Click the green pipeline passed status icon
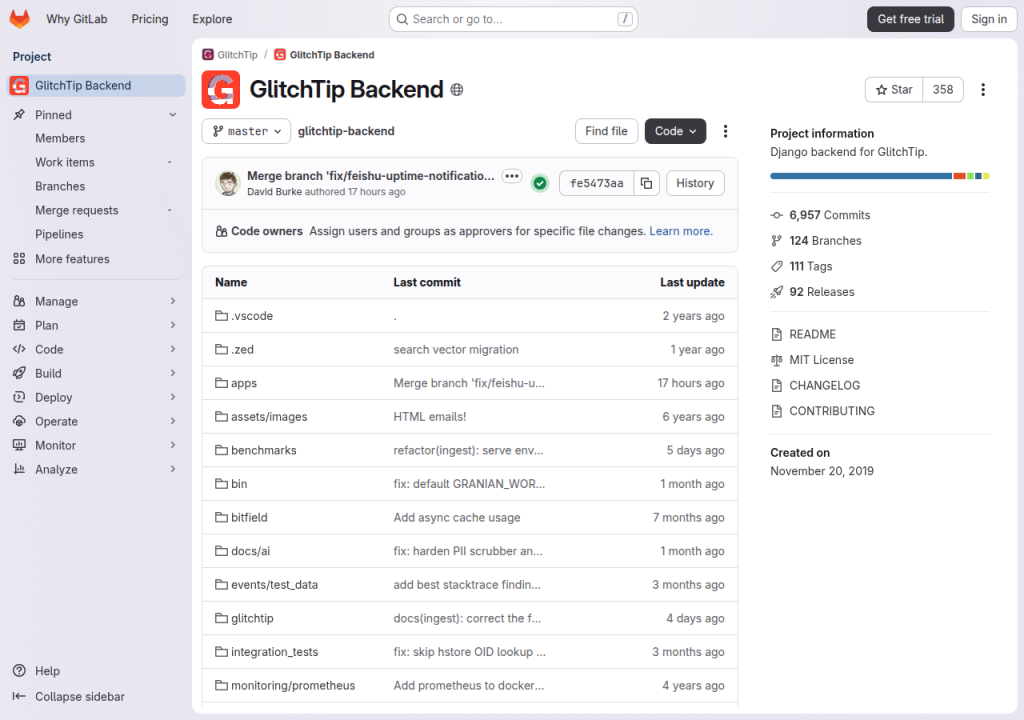This screenshot has width=1024, height=720. pyautogui.click(x=540, y=184)
